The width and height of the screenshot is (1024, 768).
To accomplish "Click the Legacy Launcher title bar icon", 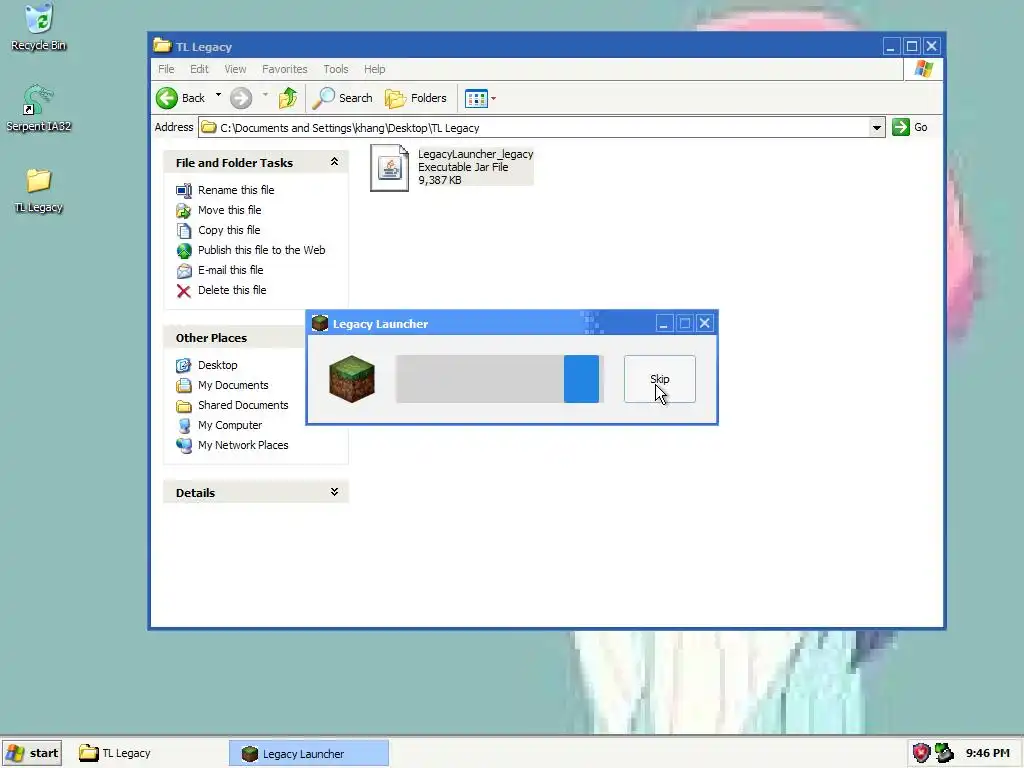I will coord(319,323).
